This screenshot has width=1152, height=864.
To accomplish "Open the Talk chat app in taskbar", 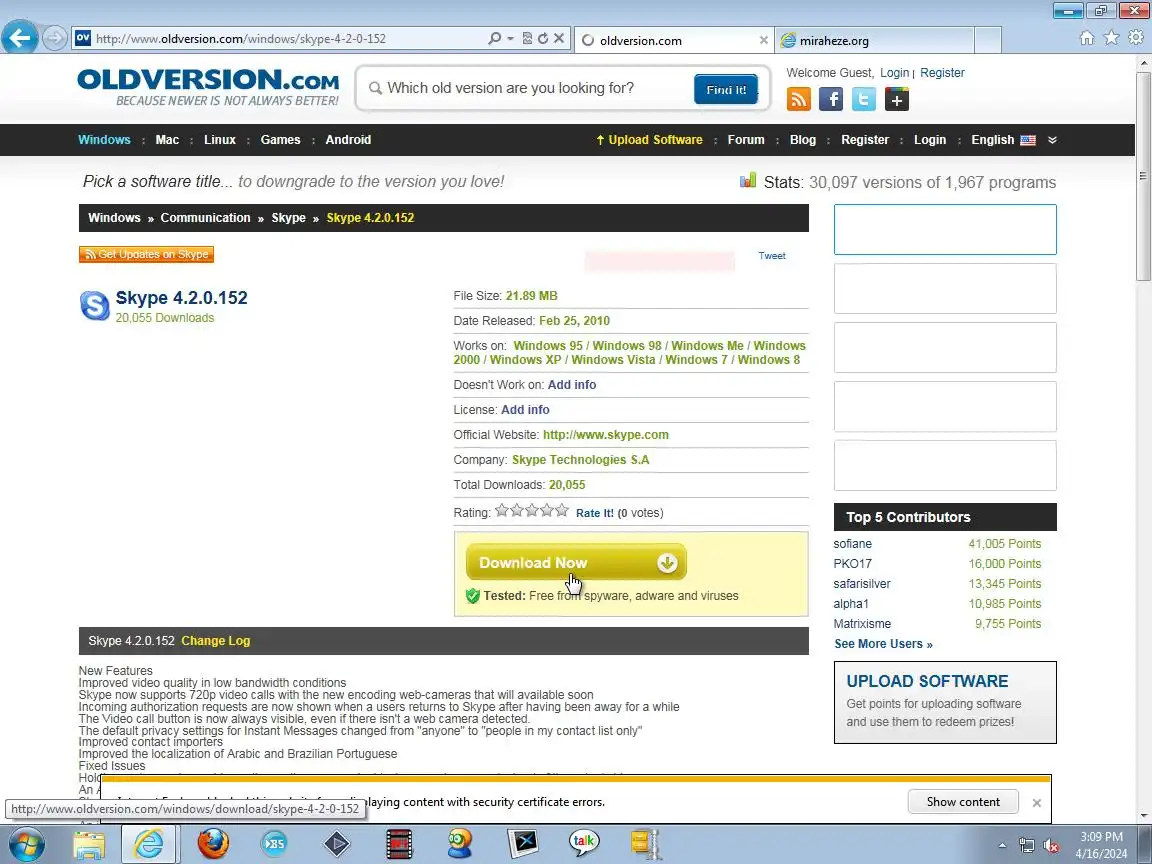I will tap(583, 843).
